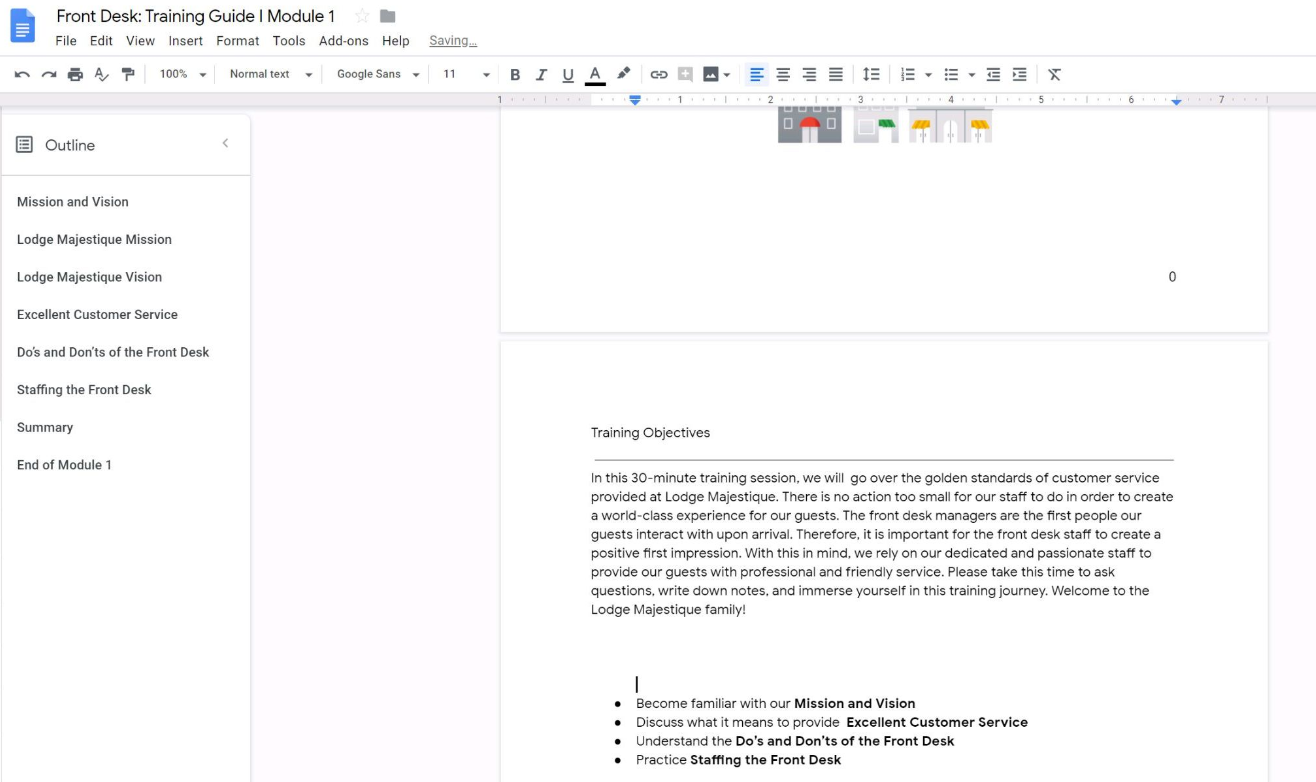This screenshot has height=782, width=1316.
Task: Click the document title to rename
Action: 195,16
